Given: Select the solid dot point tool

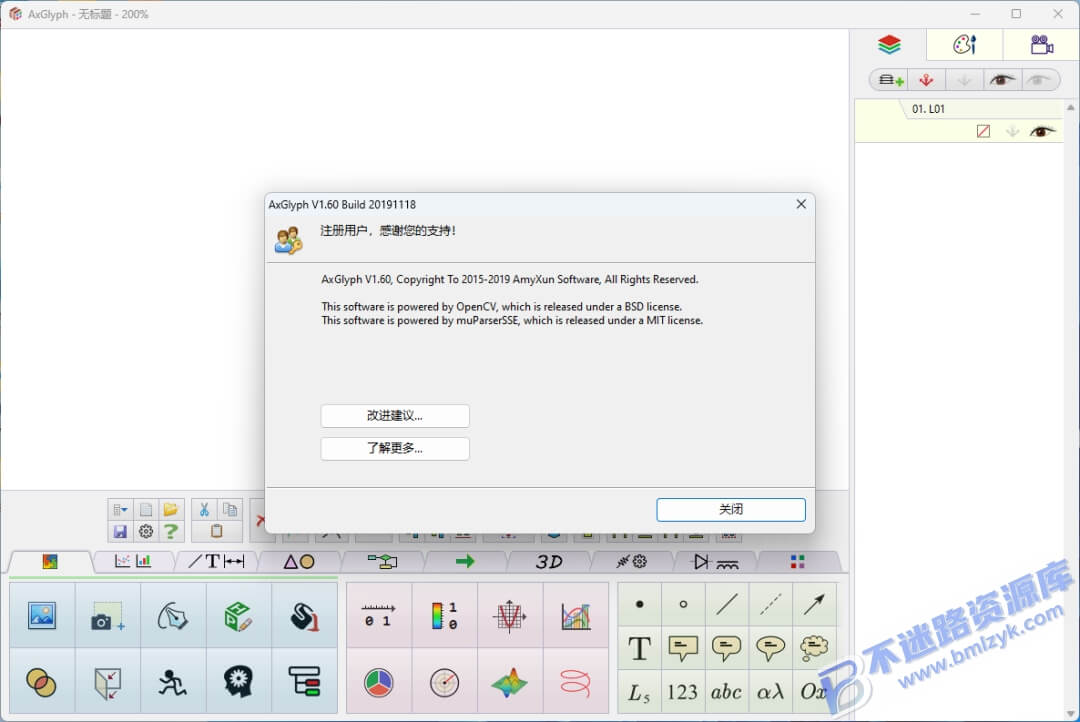Looking at the screenshot, I should (x=640, y=604).
